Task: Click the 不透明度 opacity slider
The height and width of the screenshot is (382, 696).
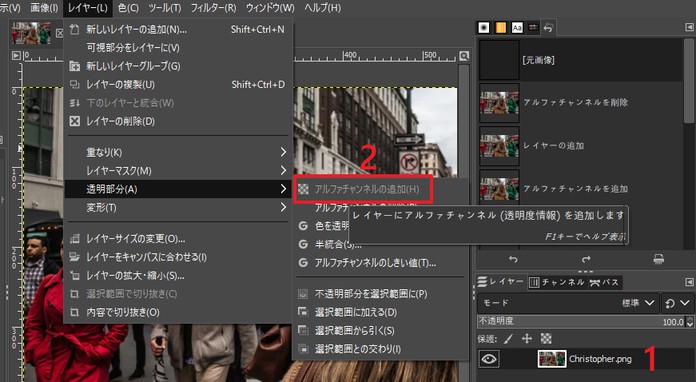Action: [581, 322]
